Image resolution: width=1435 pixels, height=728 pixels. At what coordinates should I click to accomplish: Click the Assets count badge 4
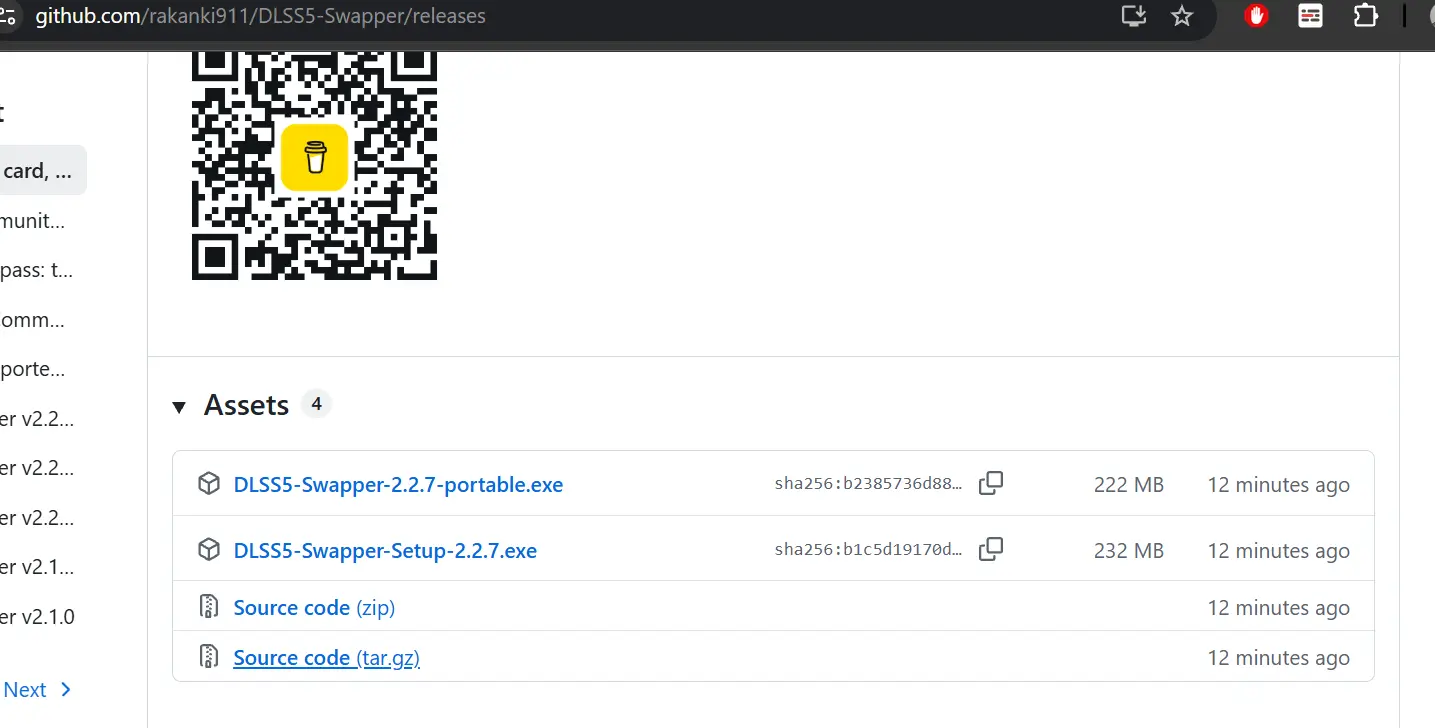click(316, 404)
